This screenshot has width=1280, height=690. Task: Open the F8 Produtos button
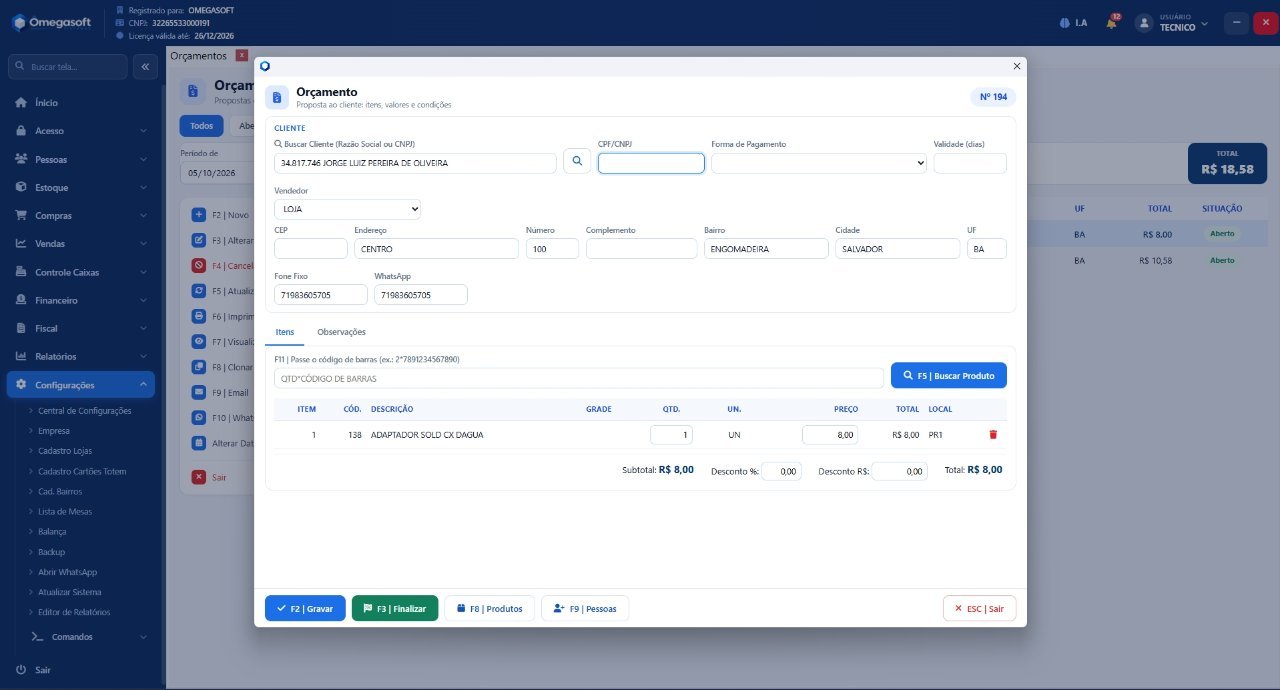(x=490, y=608)
